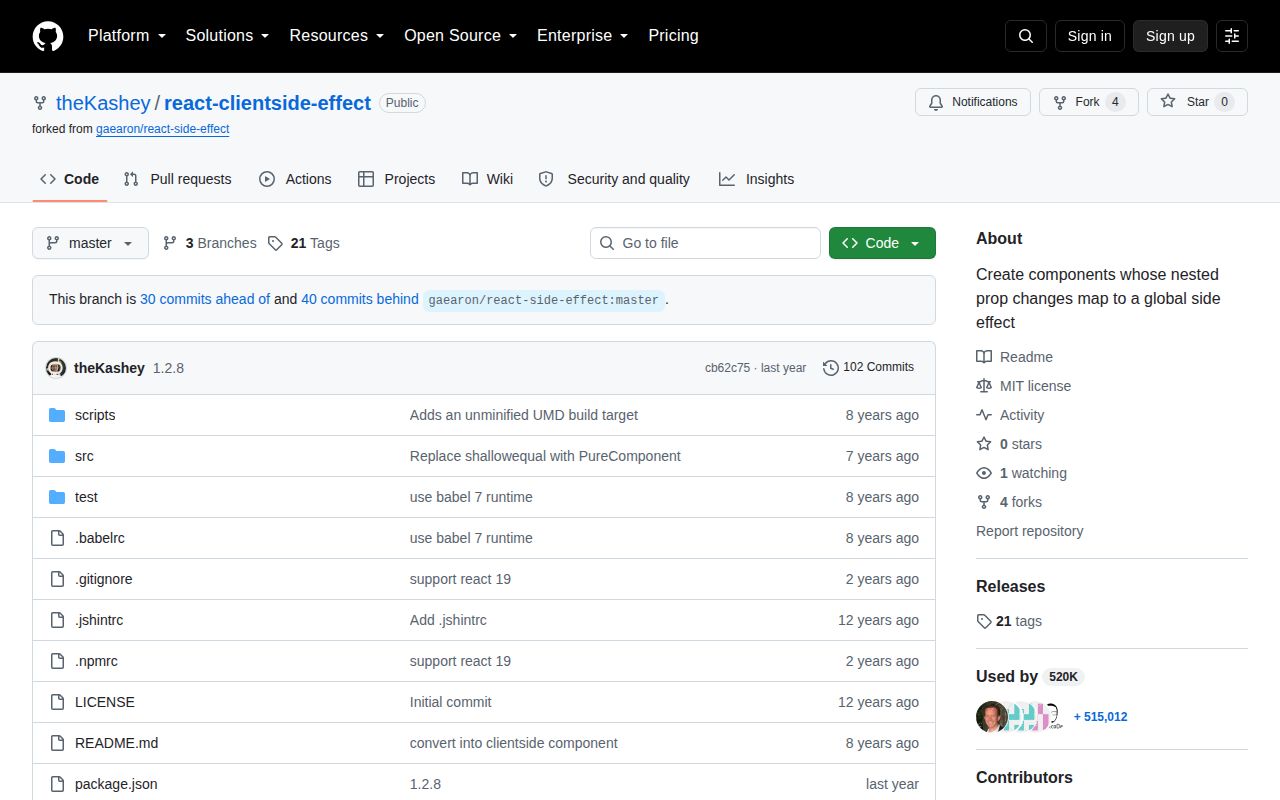This screenshot has height=800, width=1280.
Task: Switch to the Wiki tab
Action: coord(487,179)
